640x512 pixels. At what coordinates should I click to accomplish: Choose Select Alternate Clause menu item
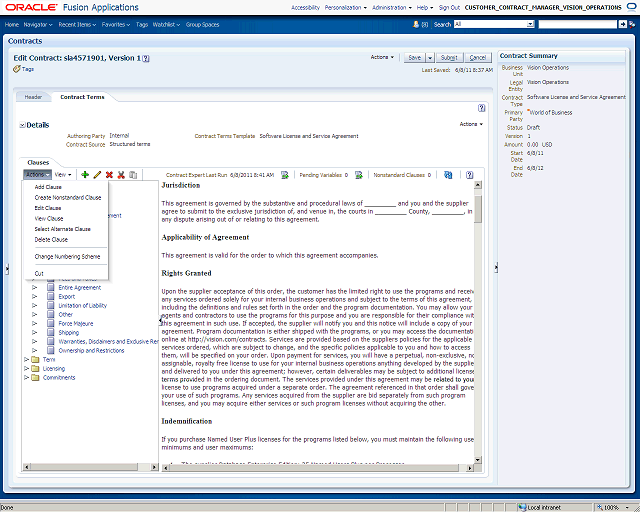62,229
